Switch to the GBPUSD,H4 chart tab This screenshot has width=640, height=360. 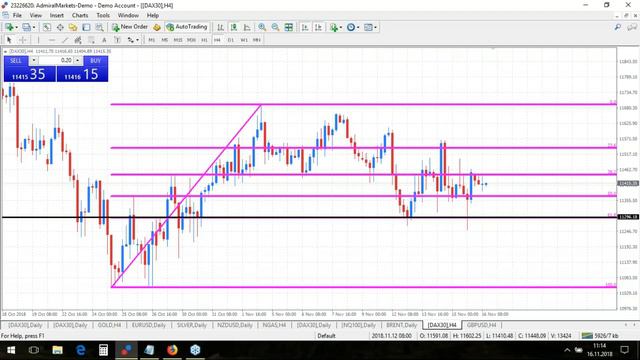click(x=481, y=325)
